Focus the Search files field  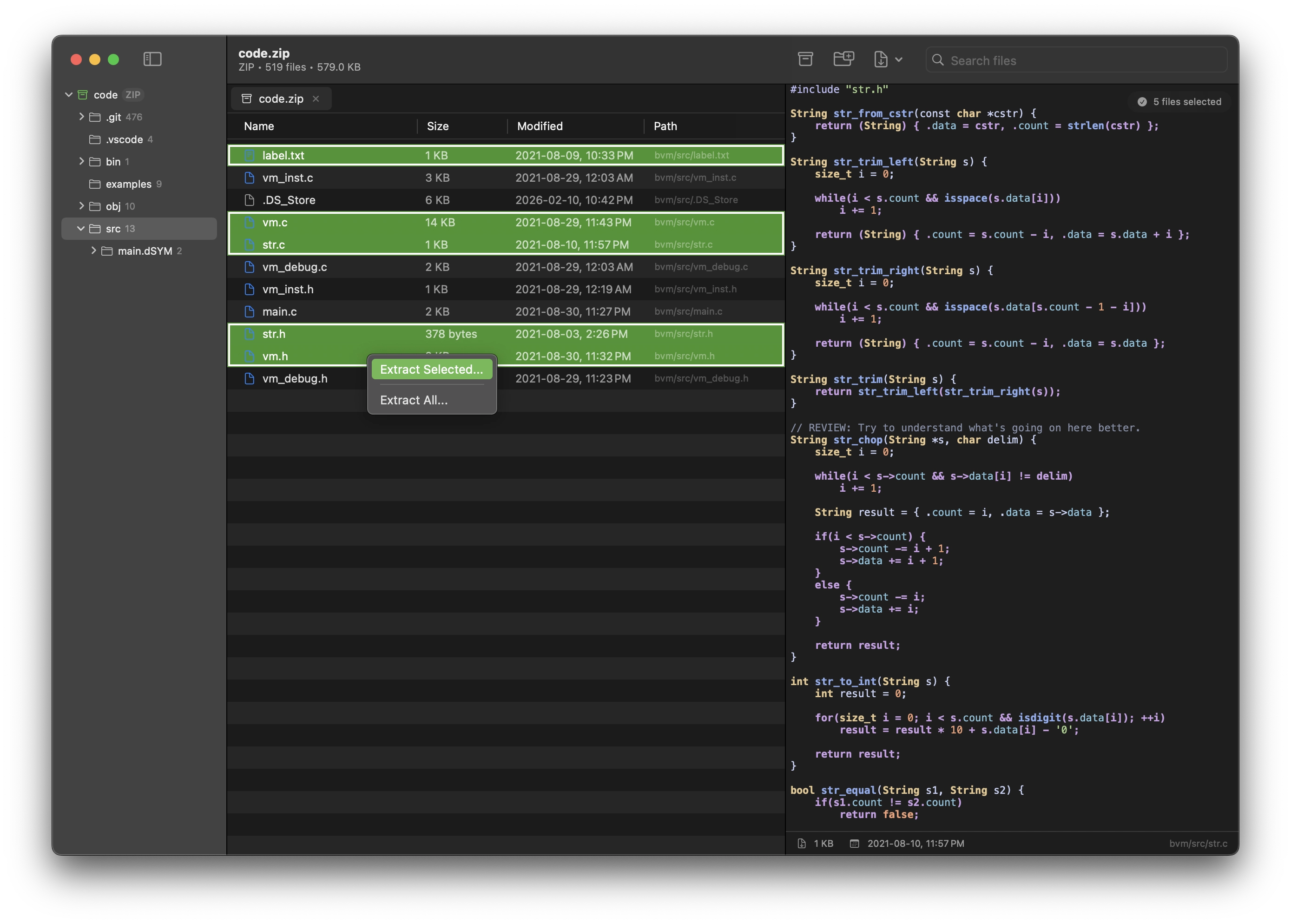(x=1076, y=60)
